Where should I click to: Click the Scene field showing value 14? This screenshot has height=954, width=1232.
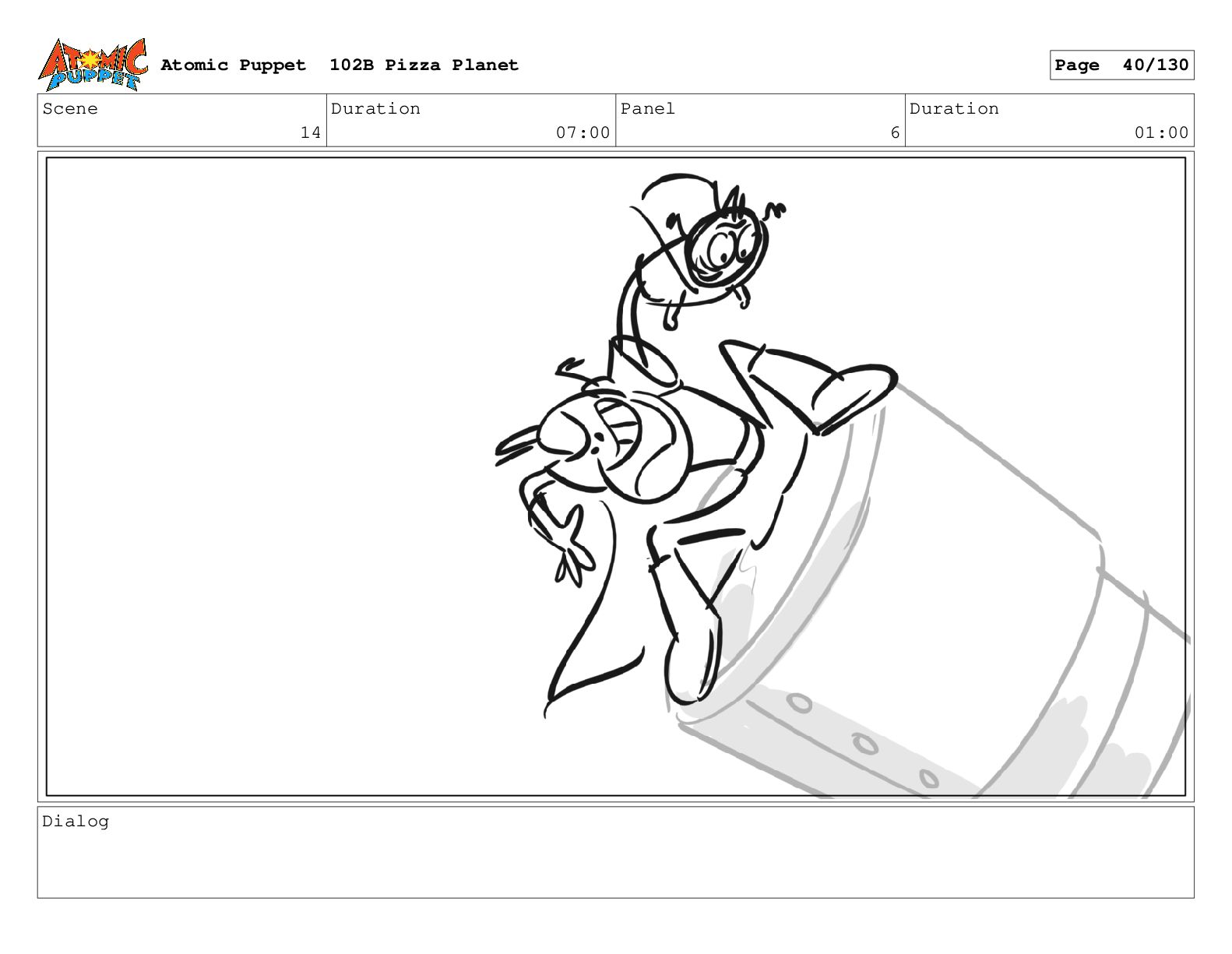182,121
